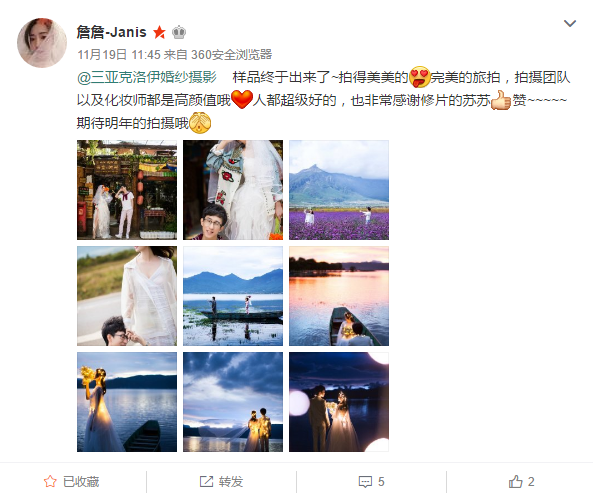Open the night bokeh couple photo
Viewport: 593px width, 498px height.
[x=339, y=402]
